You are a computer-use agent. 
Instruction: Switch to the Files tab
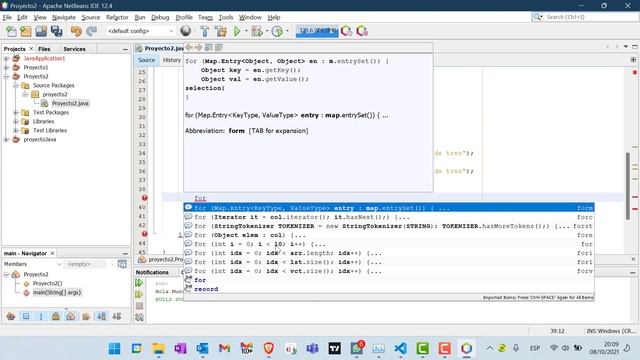44,49
